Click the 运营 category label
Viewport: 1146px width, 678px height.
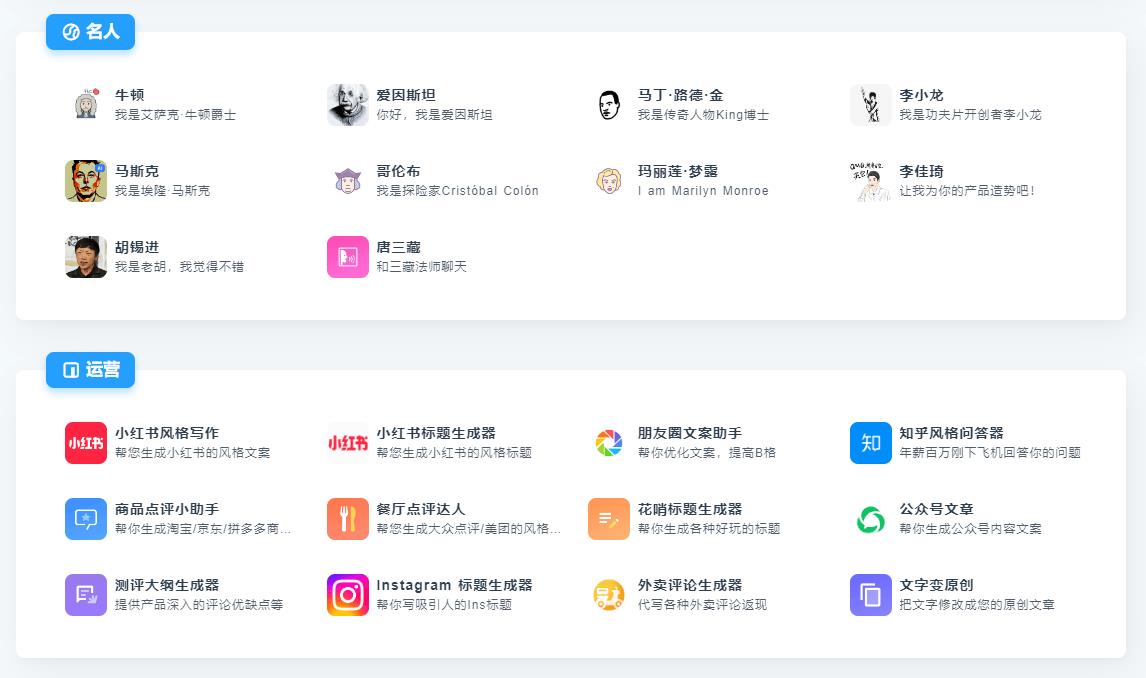click(x=91, y=370)
